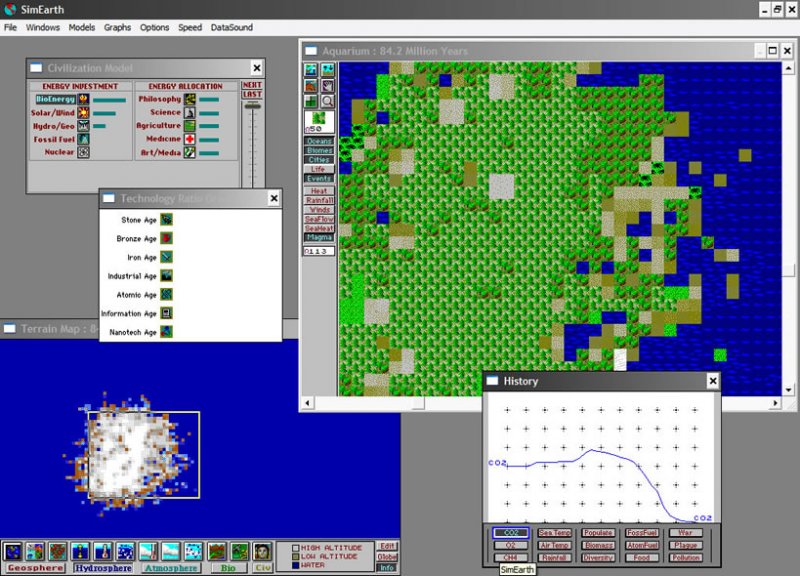Click the thermometer-with-cloud icon above Atmosphere
The height and width of the screenshot is (576, 800).
click(x=148, y=552)
